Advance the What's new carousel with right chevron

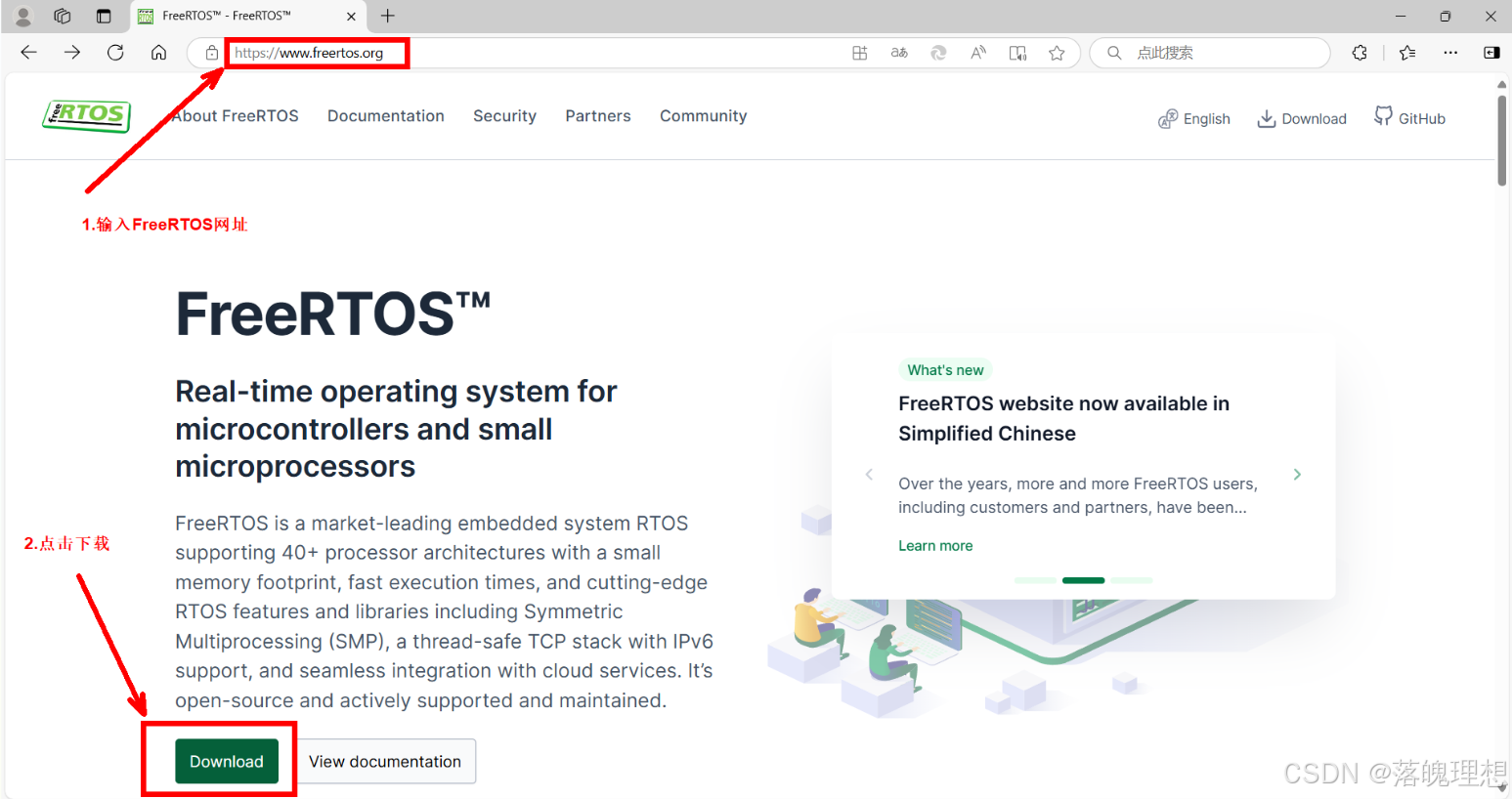click(1297, 474)
